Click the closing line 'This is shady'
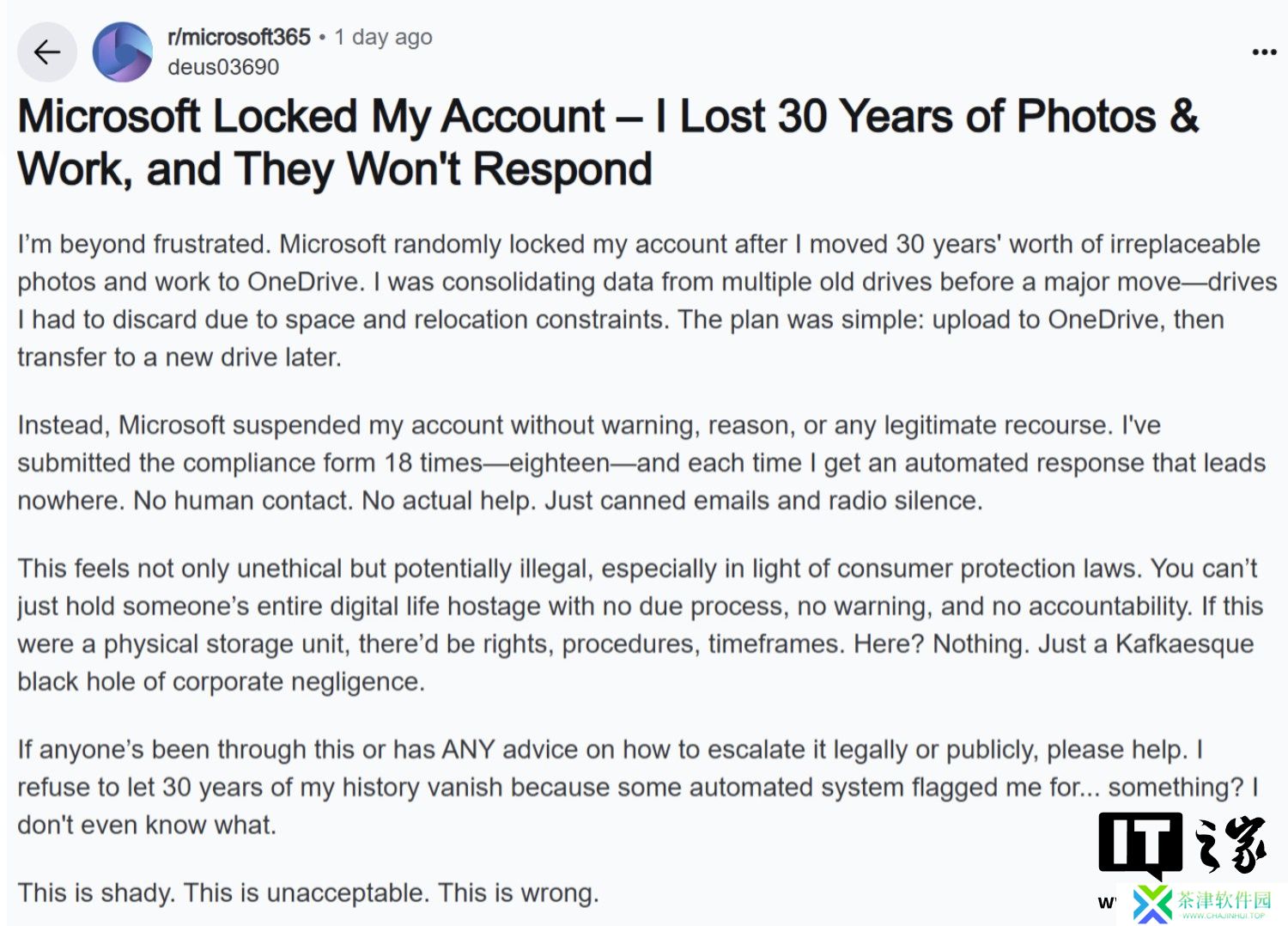The image size is (1288, 926). pos(308,892)
